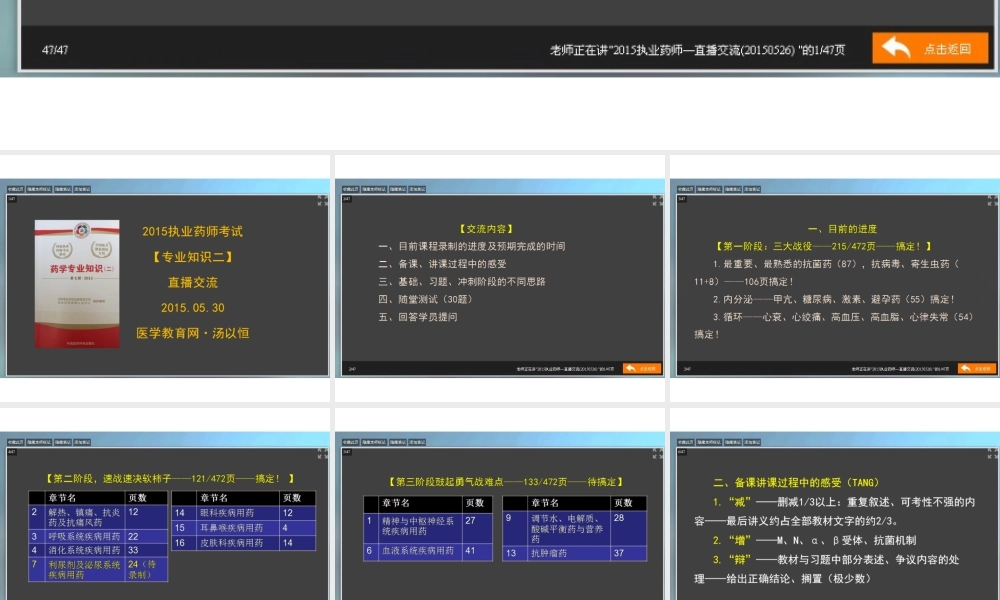
Task: Open the 第三阶段鼓起勇气战难点 slide thumbnail
Action: point(500,516)
